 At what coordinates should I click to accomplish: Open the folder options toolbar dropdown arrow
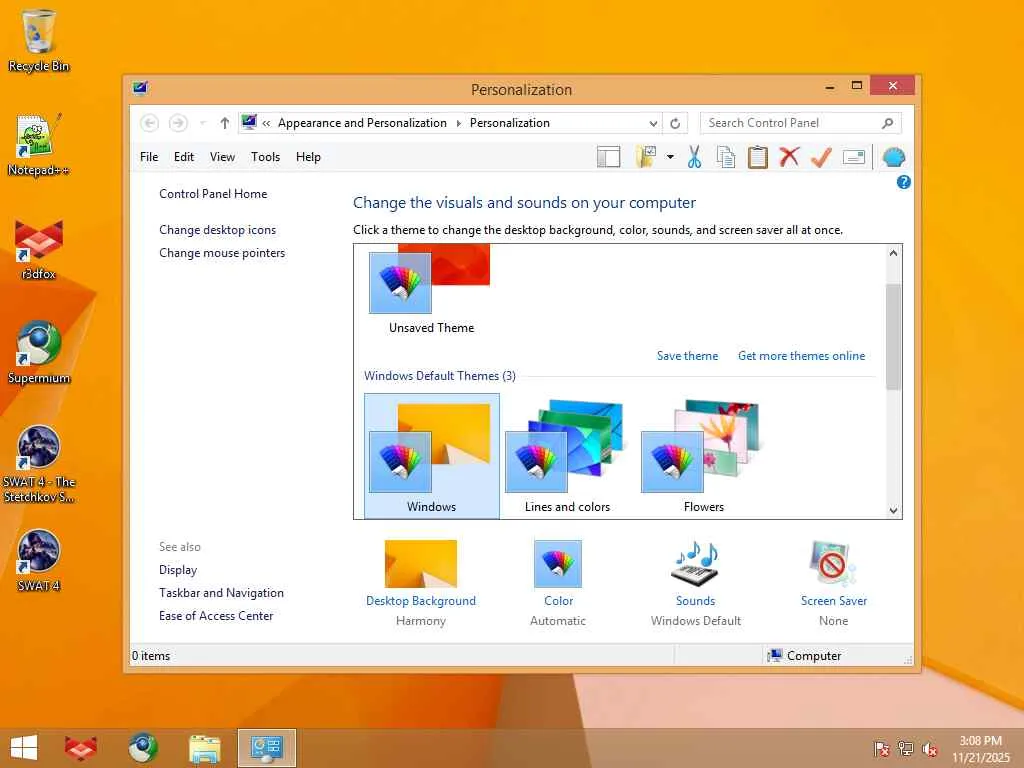pyautogui.click(x=670, y=157)
